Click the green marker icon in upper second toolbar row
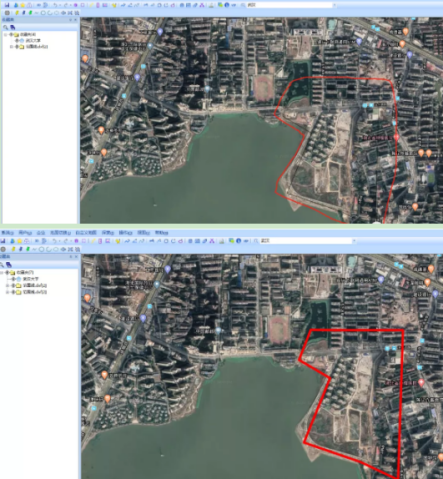The height and width of the screenshot is (479, 443). [30, 13]
